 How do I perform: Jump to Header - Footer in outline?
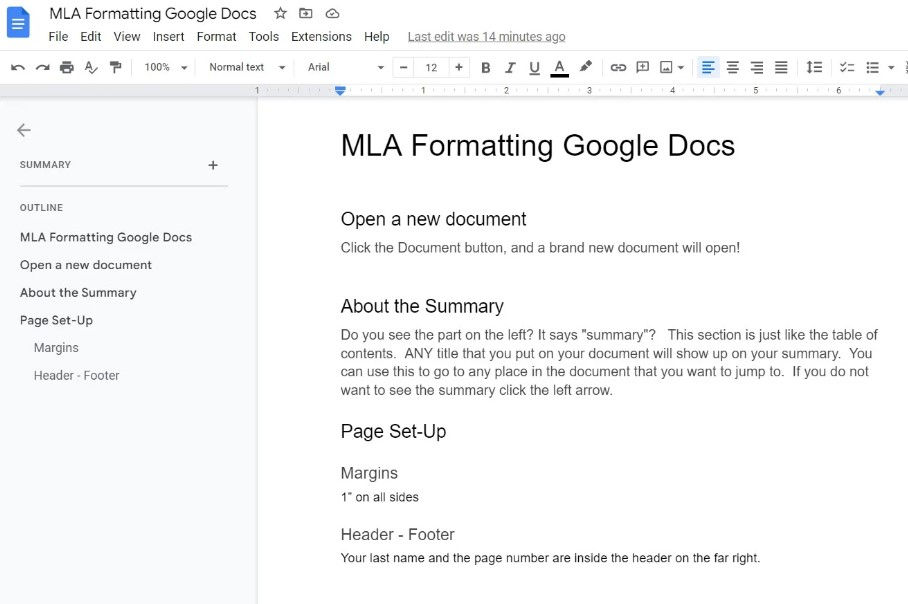[x=76, y=375]
